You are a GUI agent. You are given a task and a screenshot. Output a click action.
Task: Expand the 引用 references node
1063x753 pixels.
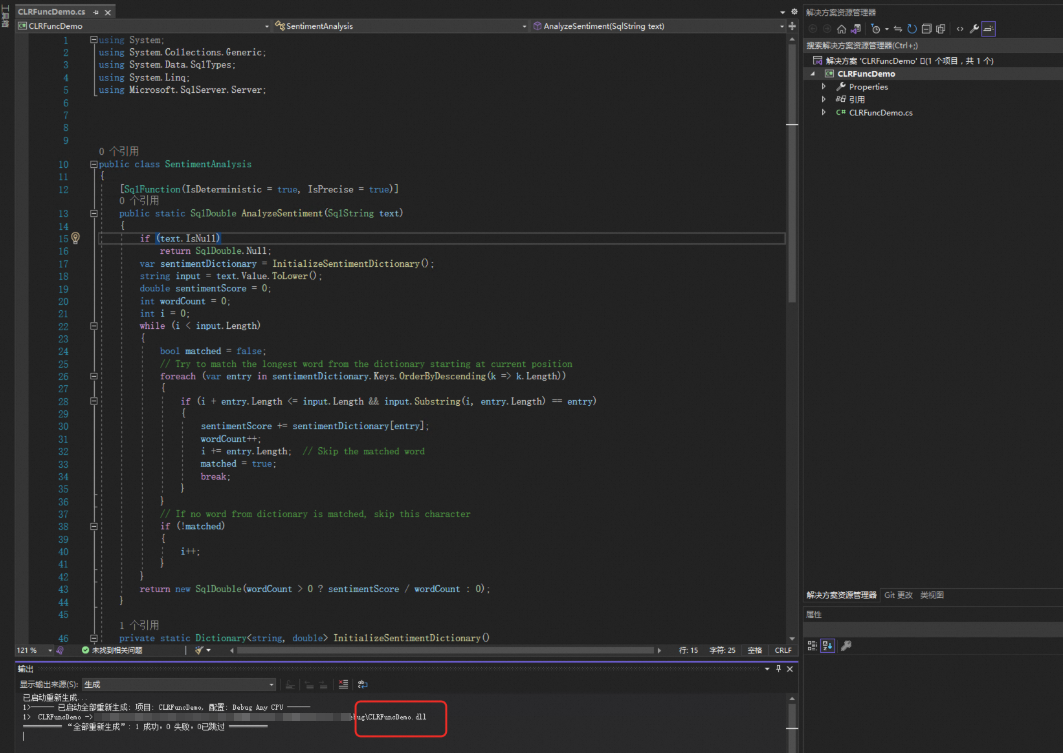point(824,100)
